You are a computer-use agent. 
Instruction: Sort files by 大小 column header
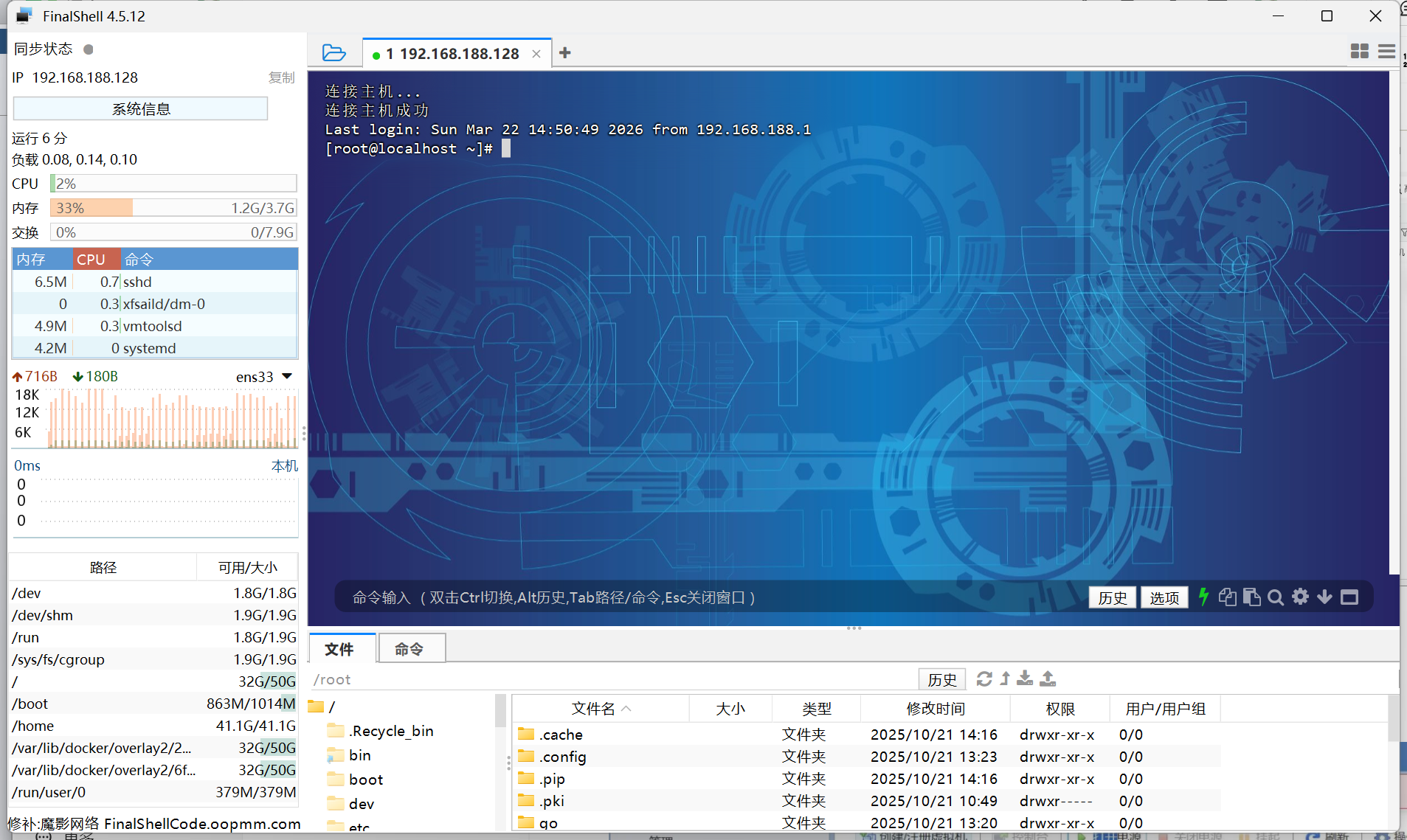click(730, 709)
